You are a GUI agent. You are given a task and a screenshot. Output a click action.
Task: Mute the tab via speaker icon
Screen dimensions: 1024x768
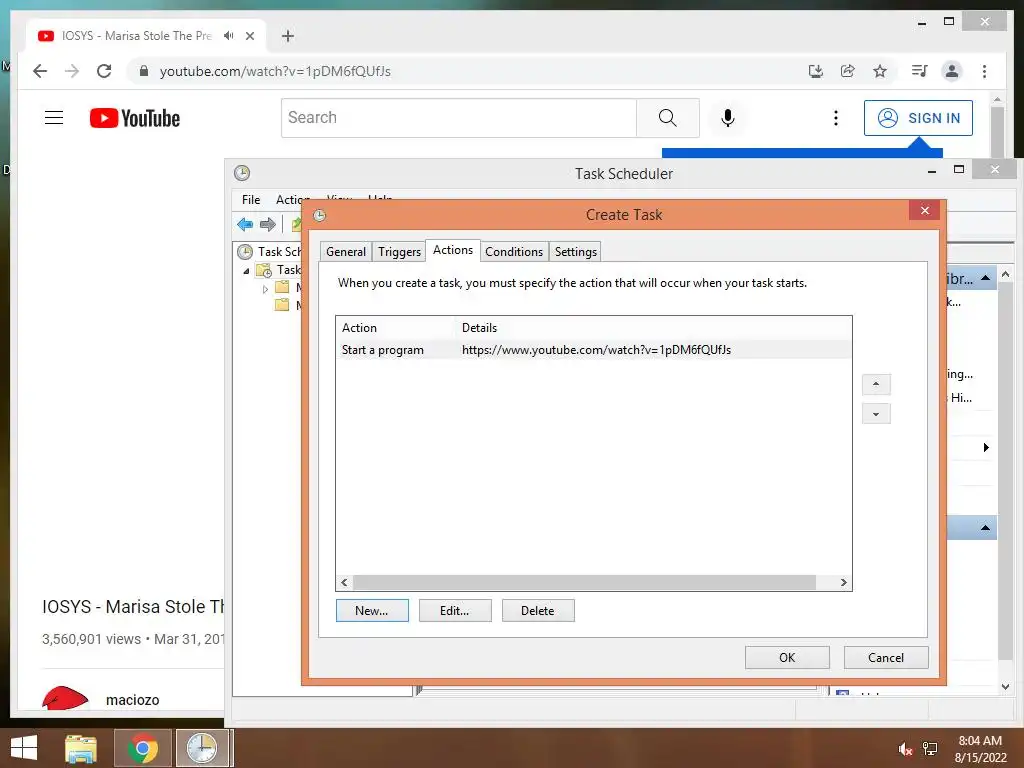click(229, 36)
